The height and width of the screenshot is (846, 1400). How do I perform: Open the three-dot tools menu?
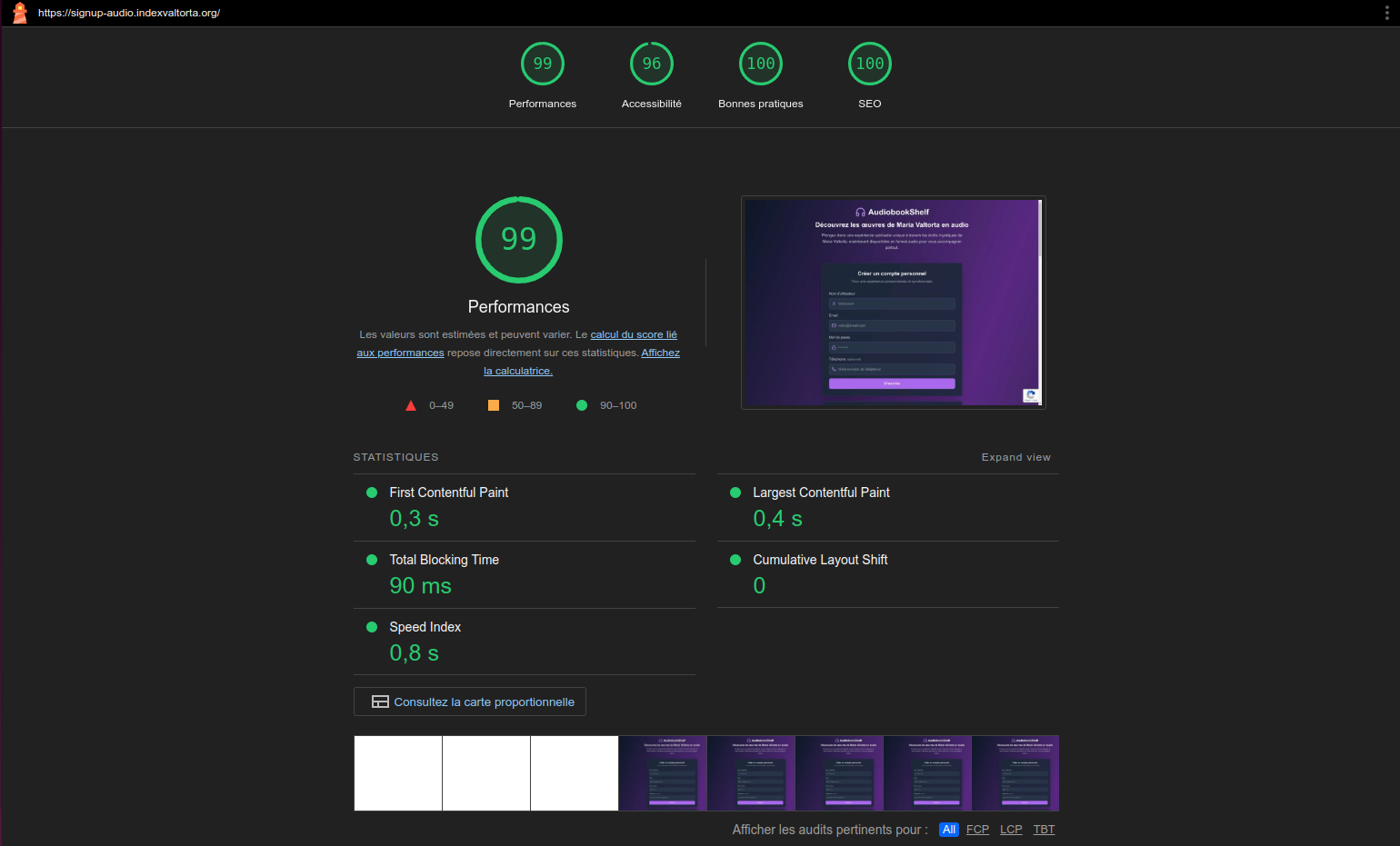[x=1386, y=13]
